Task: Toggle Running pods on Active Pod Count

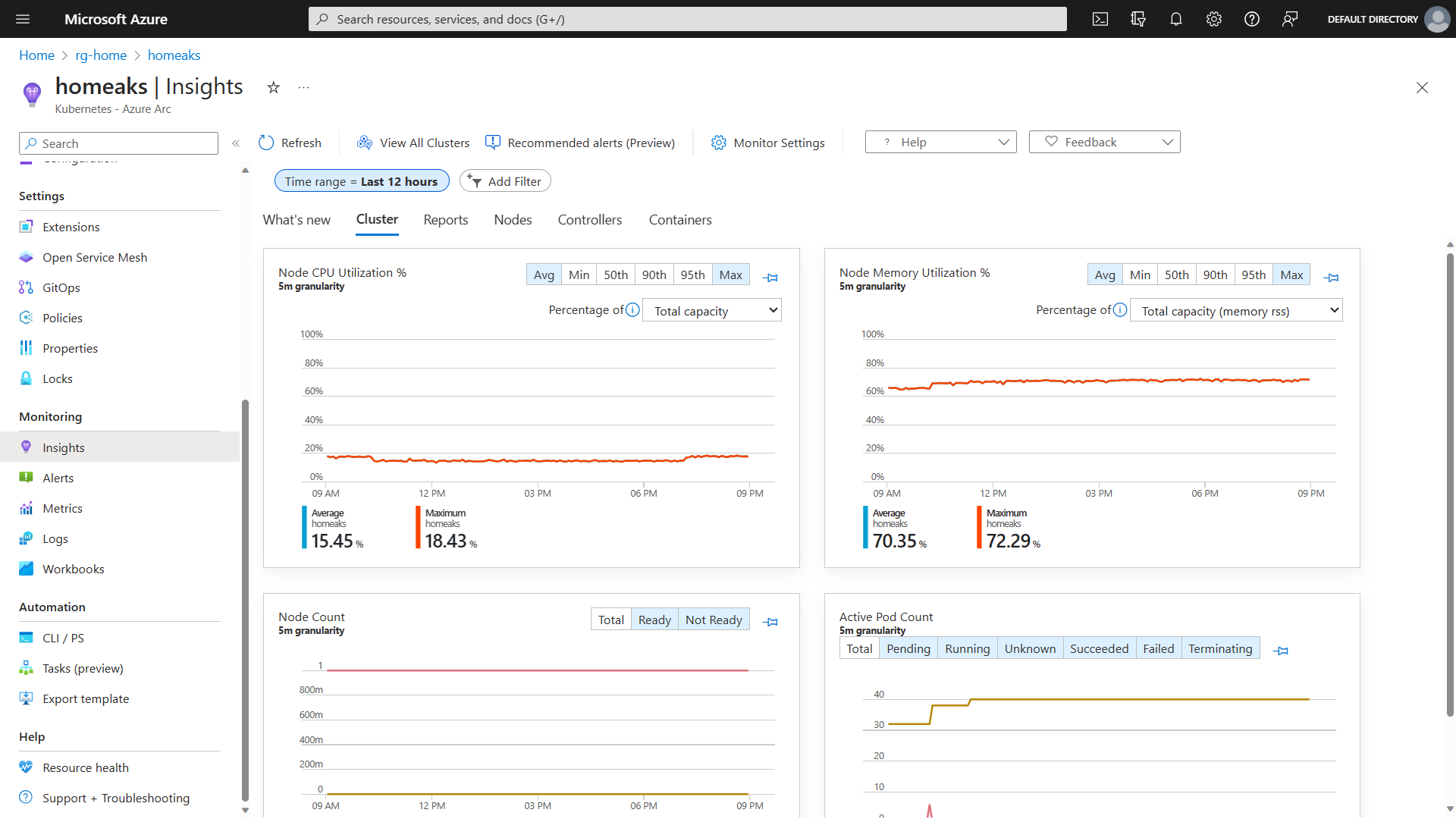Action: 967,648
